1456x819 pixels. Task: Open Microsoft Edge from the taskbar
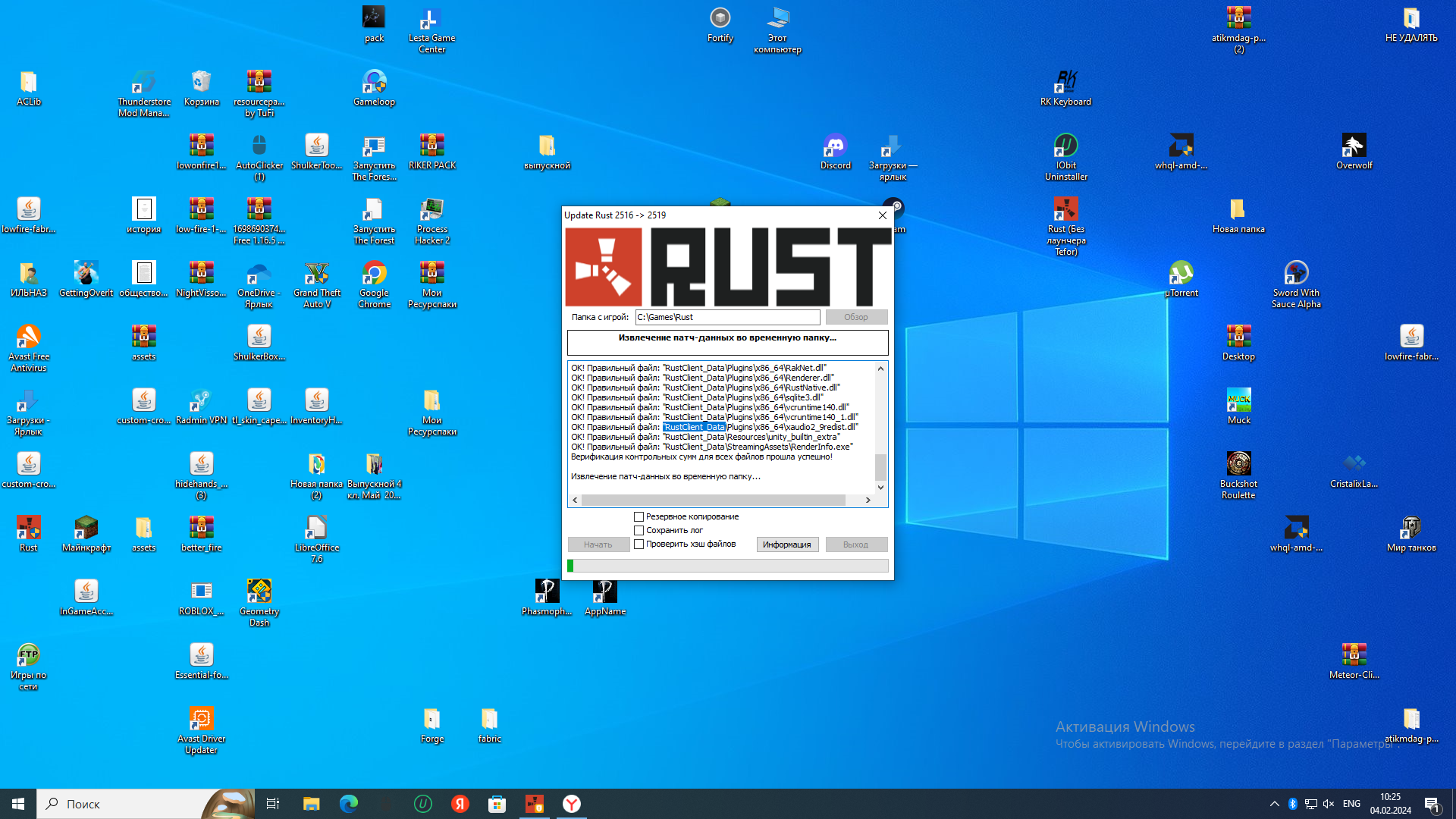pyautogui.click(x=348, y=804)
